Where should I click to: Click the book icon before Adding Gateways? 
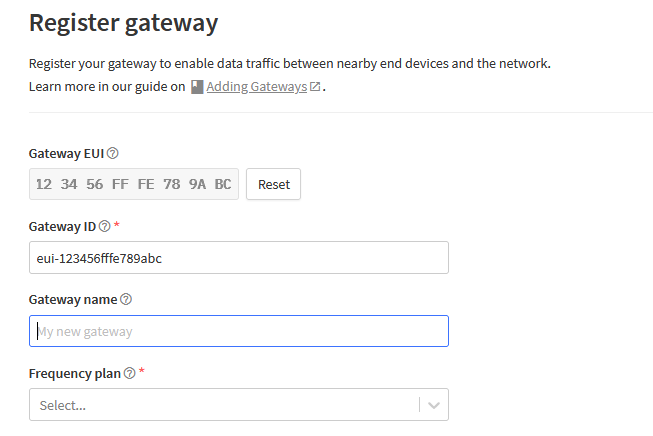[197, 87]
